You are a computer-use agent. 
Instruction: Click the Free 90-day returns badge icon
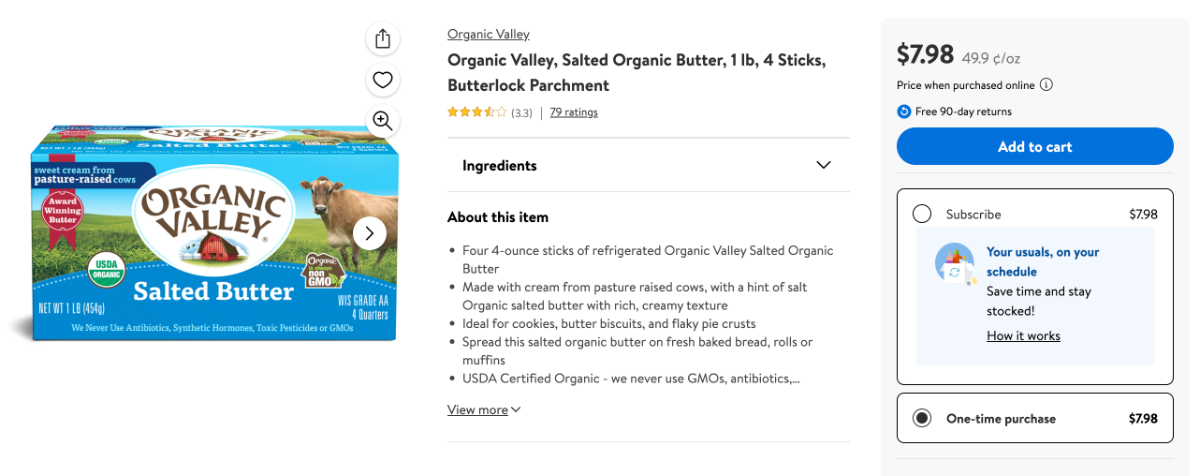point(904,111)
